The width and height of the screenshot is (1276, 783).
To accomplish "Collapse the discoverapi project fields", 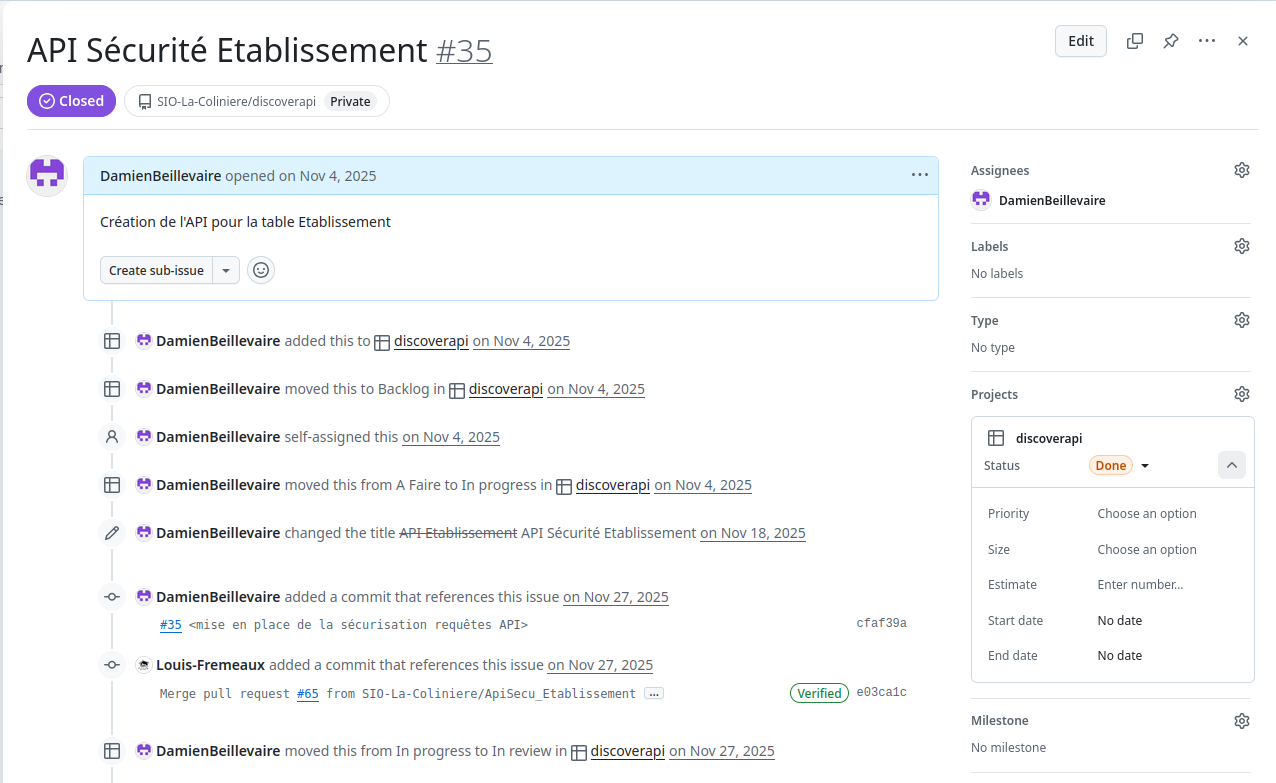I will click(1231, 465).
